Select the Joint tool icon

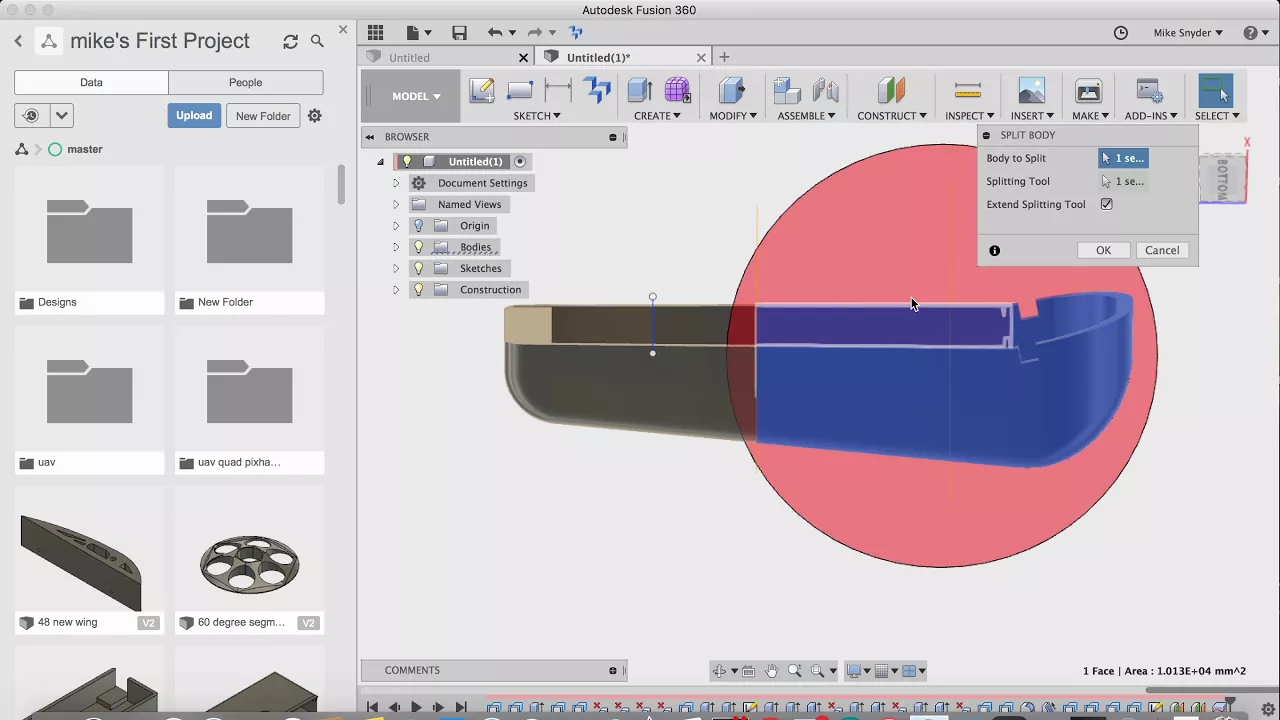pyautogui.click(x=826, y=91)
